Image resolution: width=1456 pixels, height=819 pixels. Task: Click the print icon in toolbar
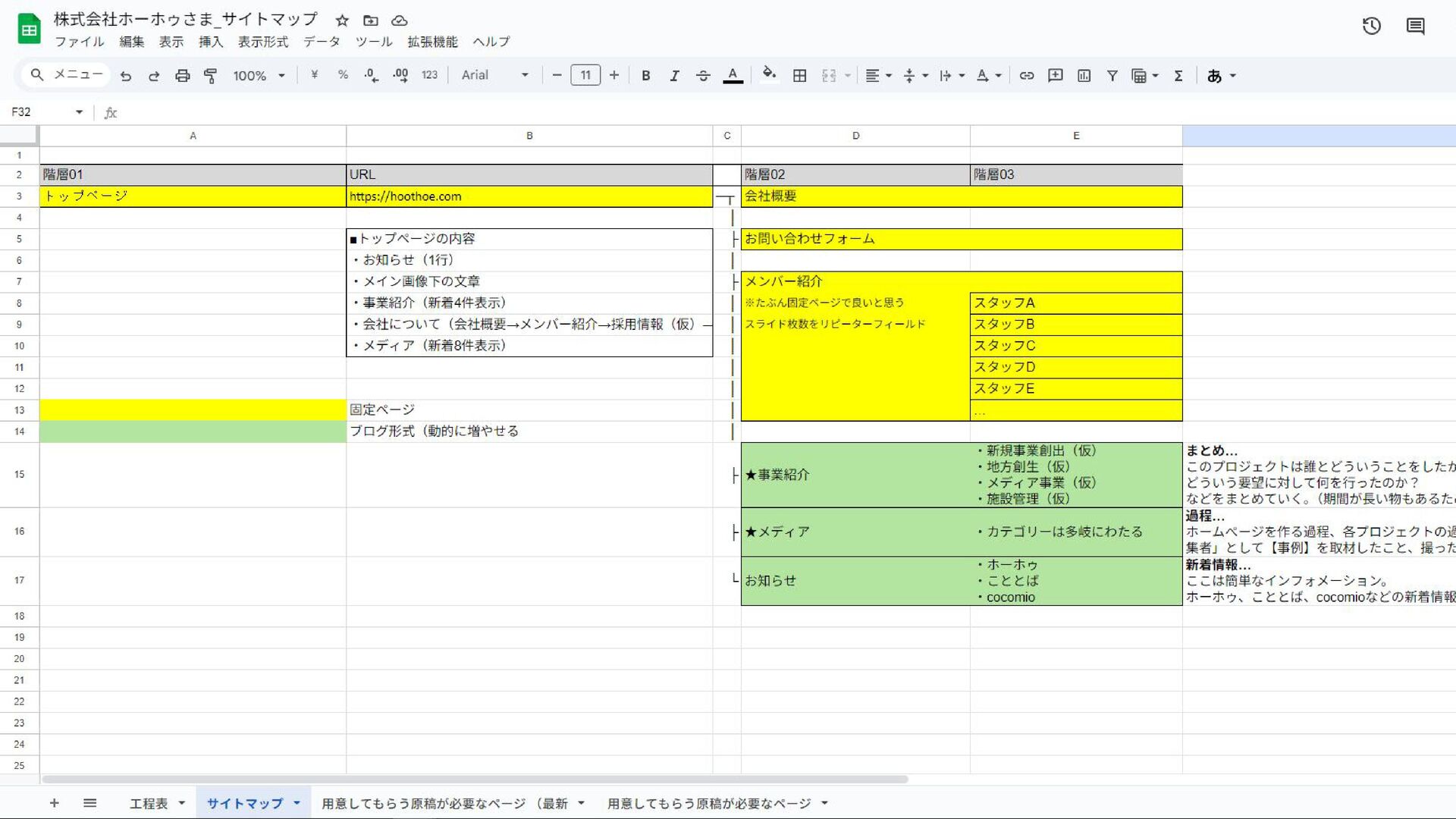click(182, 75)
